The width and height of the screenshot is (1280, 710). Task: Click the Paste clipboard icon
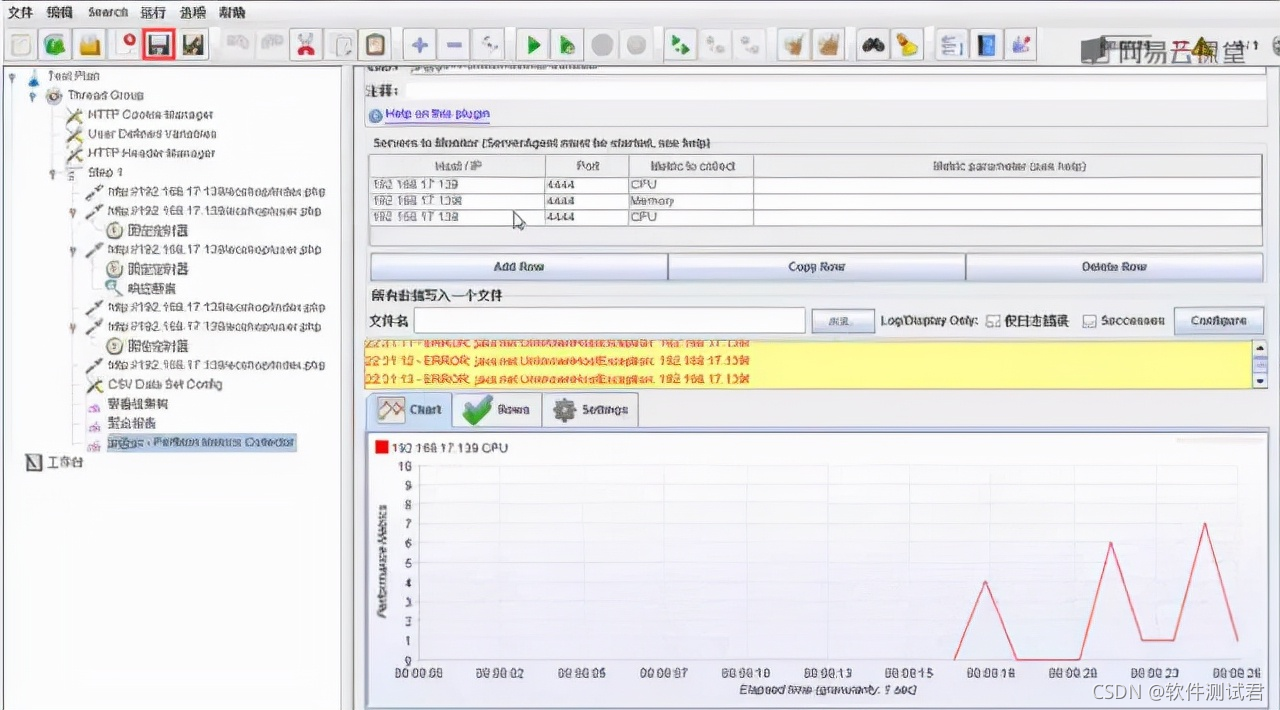click(x=375, y=44)
